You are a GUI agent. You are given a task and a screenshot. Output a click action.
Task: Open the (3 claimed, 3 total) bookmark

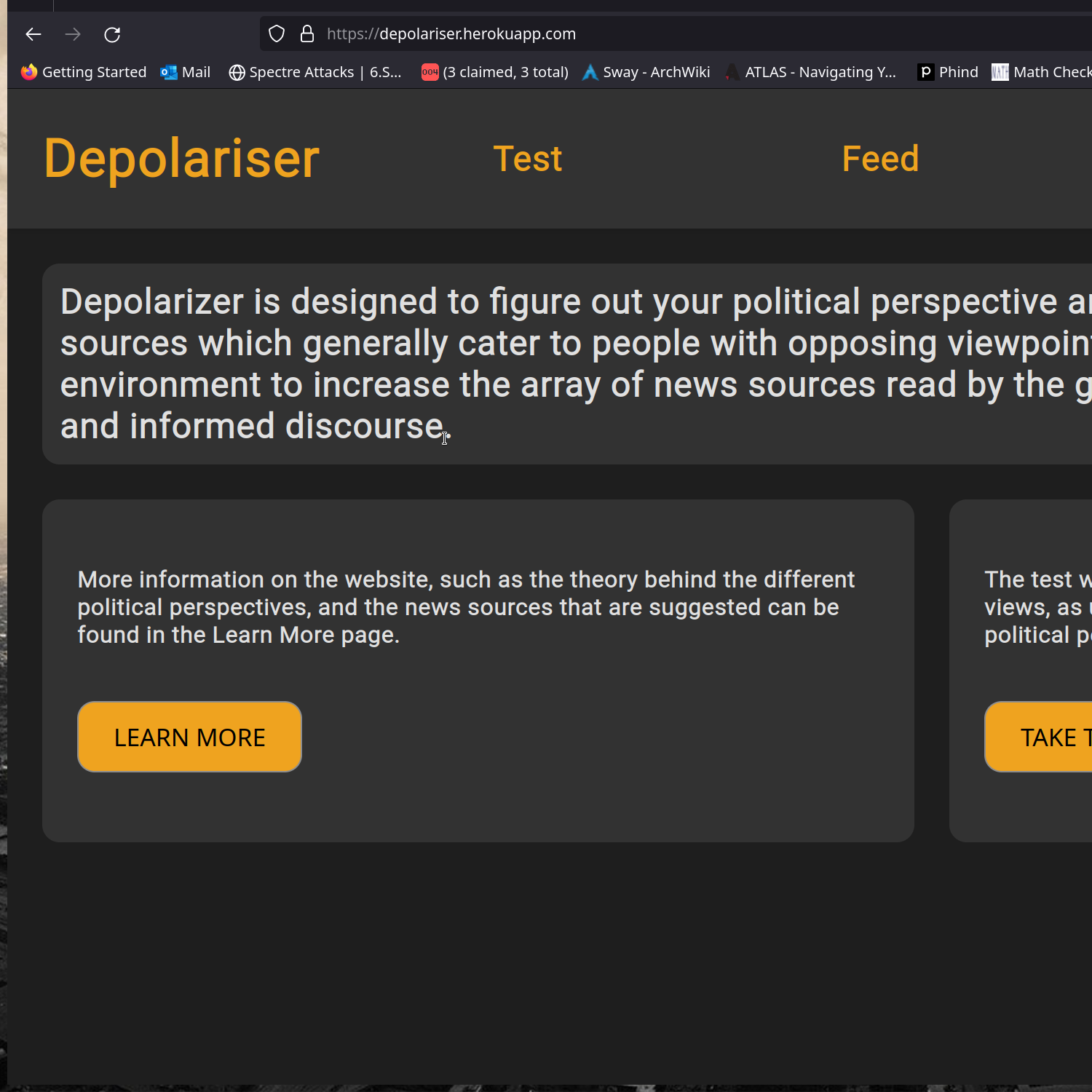tap(494, 71)
